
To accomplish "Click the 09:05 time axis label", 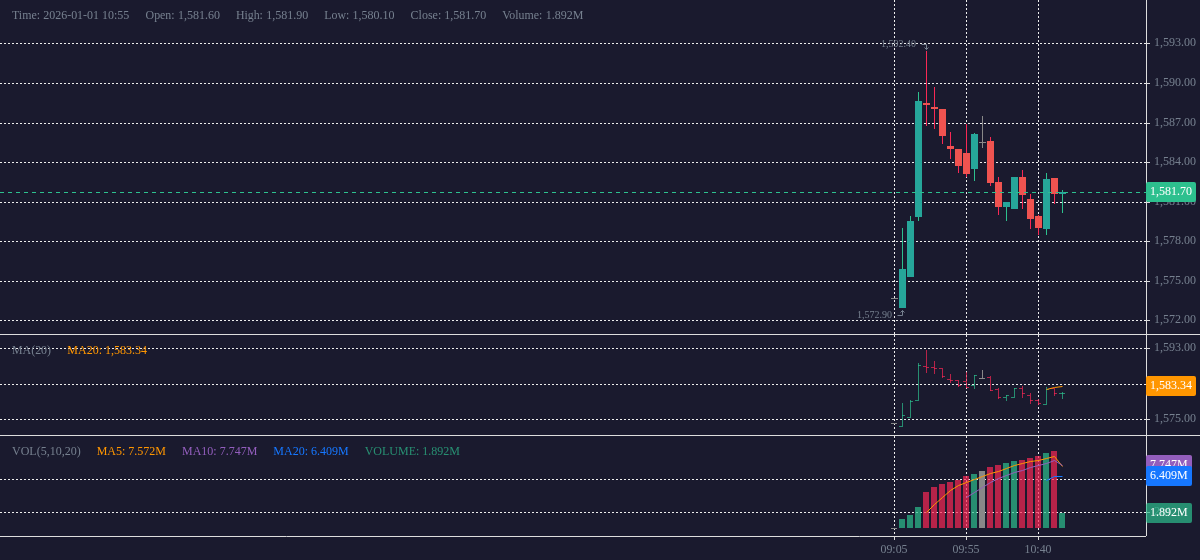I will 894,549.
